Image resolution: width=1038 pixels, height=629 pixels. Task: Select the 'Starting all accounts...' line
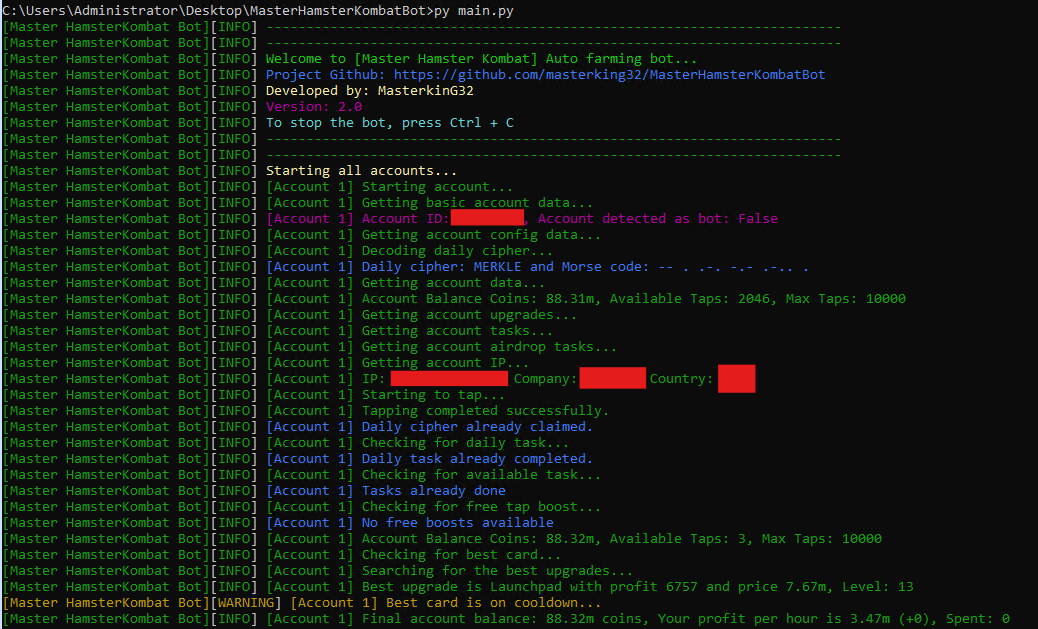click(x=361, y=171)
